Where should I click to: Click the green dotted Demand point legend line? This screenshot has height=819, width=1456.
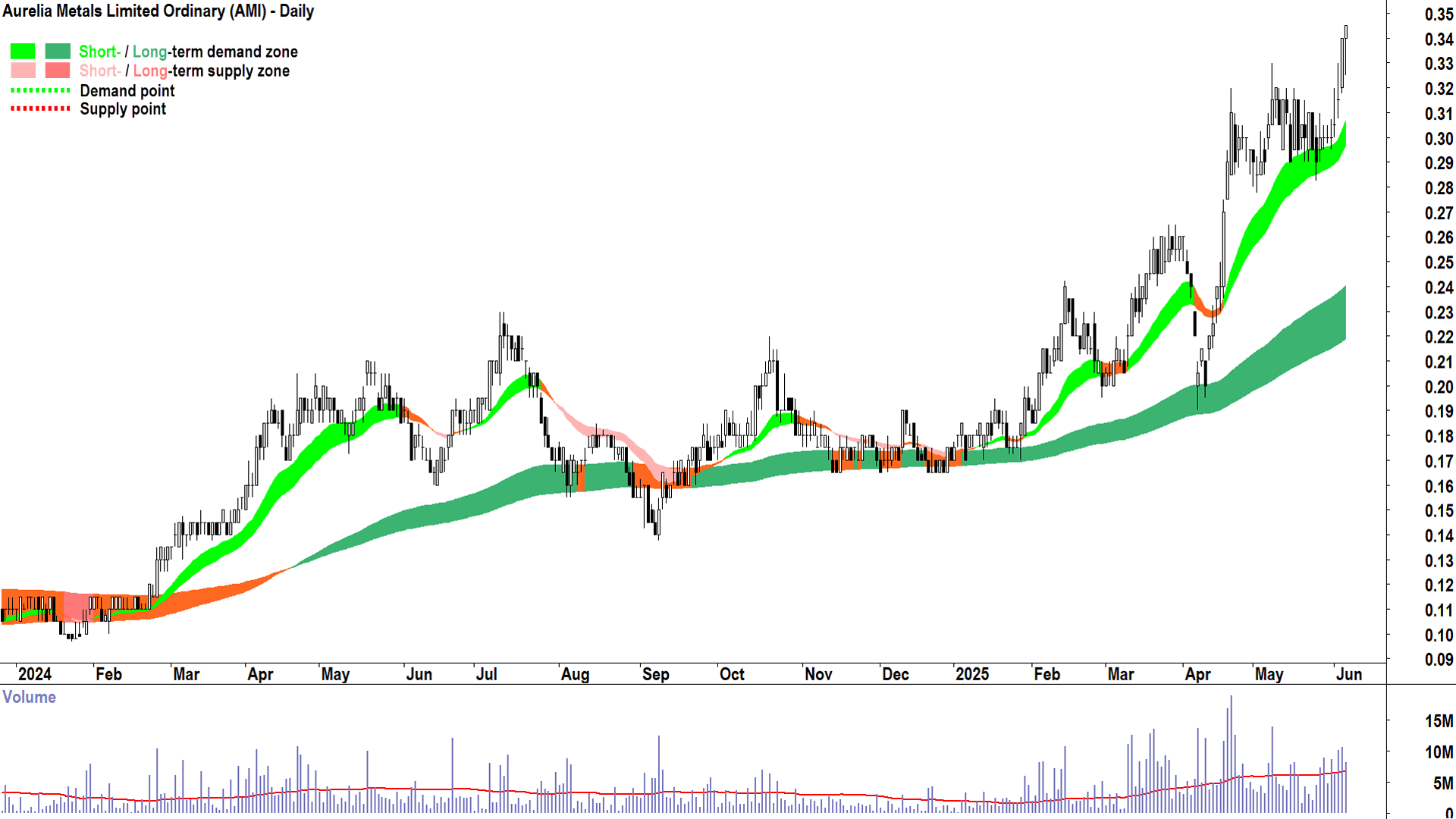click(40, 90)
